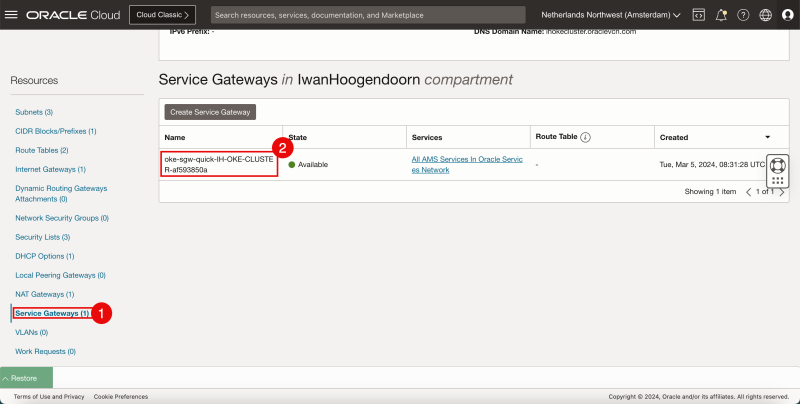Image resolution: width=800 pixels, height=404 pixels.
Task: Open the language globe selector
Action: pyautogui.click(x=765, y=15)
